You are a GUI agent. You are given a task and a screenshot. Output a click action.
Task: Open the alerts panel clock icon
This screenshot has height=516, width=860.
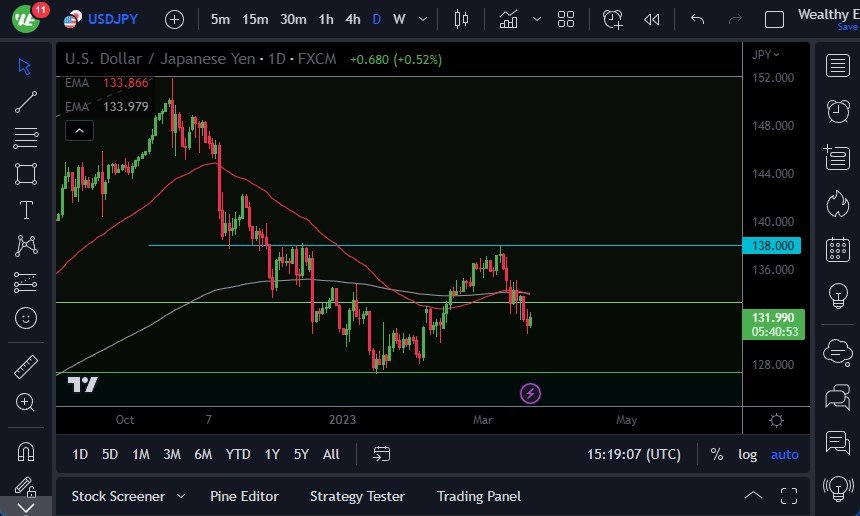point(837,111)
